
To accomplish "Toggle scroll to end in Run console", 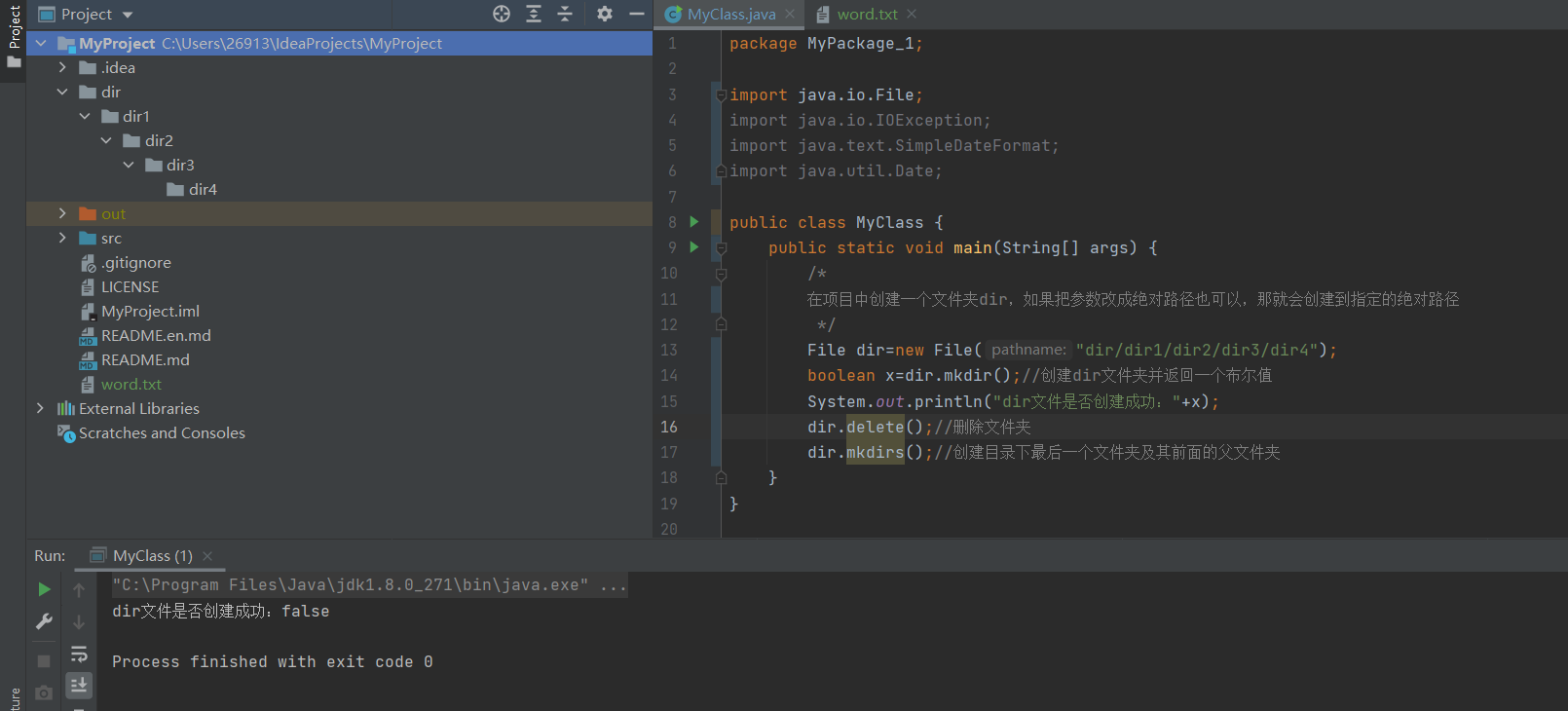I will tap(79, 685).
